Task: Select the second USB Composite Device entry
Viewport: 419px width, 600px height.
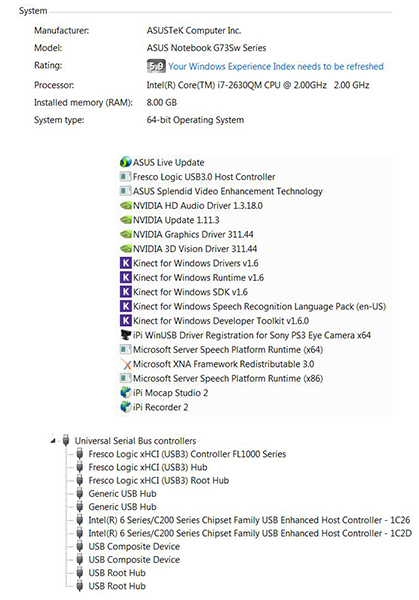Action: (x=134, y=560)
